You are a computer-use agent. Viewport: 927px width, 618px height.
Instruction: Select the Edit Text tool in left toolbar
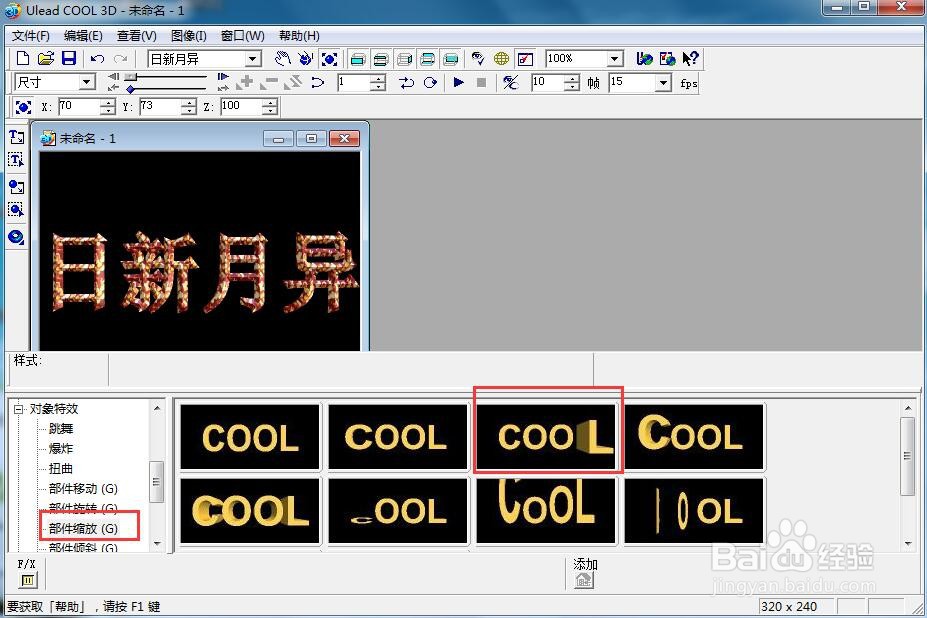click(x=17, y=160)
